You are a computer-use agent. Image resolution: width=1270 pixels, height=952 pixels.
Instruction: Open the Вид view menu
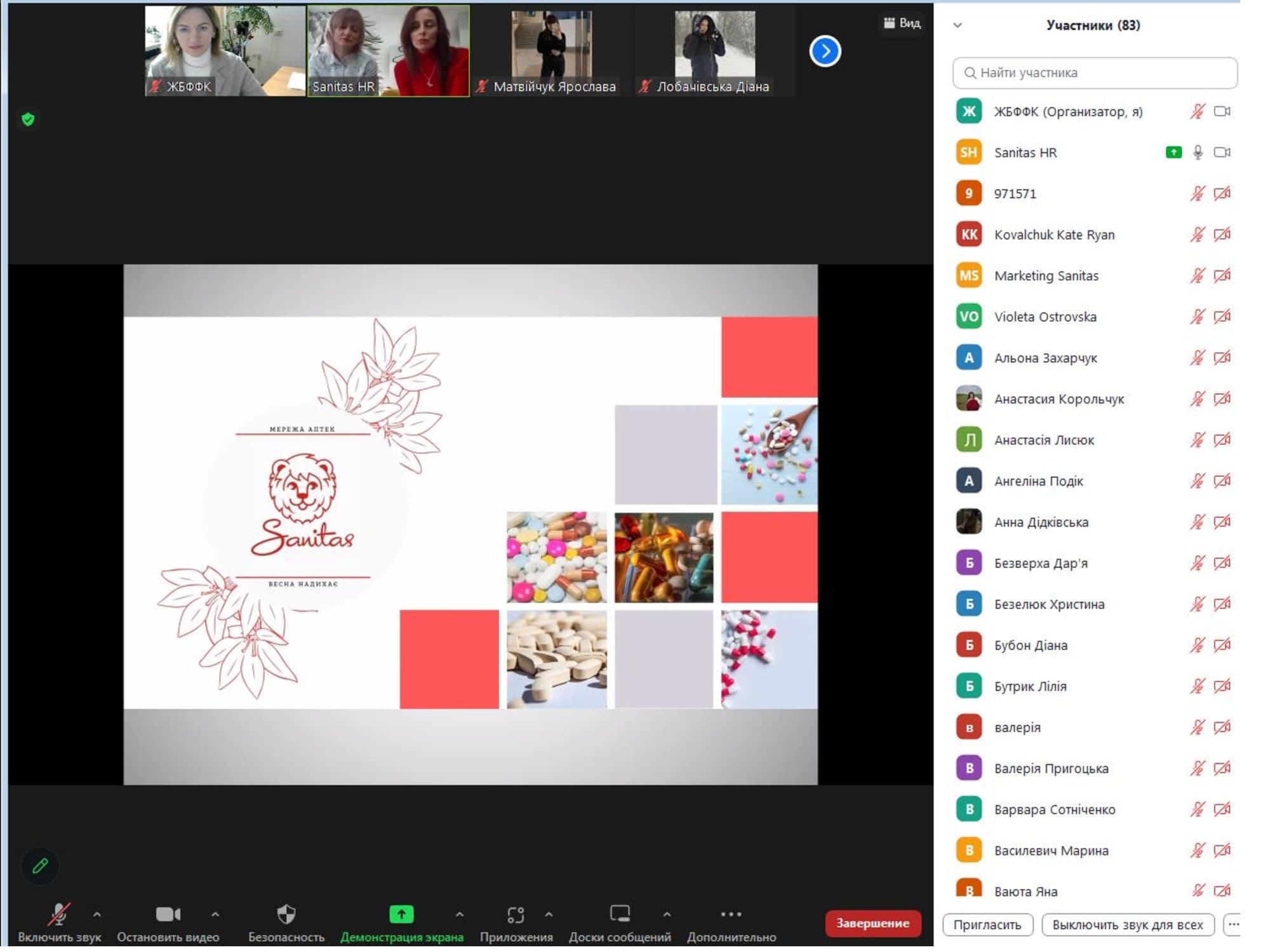coord(902,23)
